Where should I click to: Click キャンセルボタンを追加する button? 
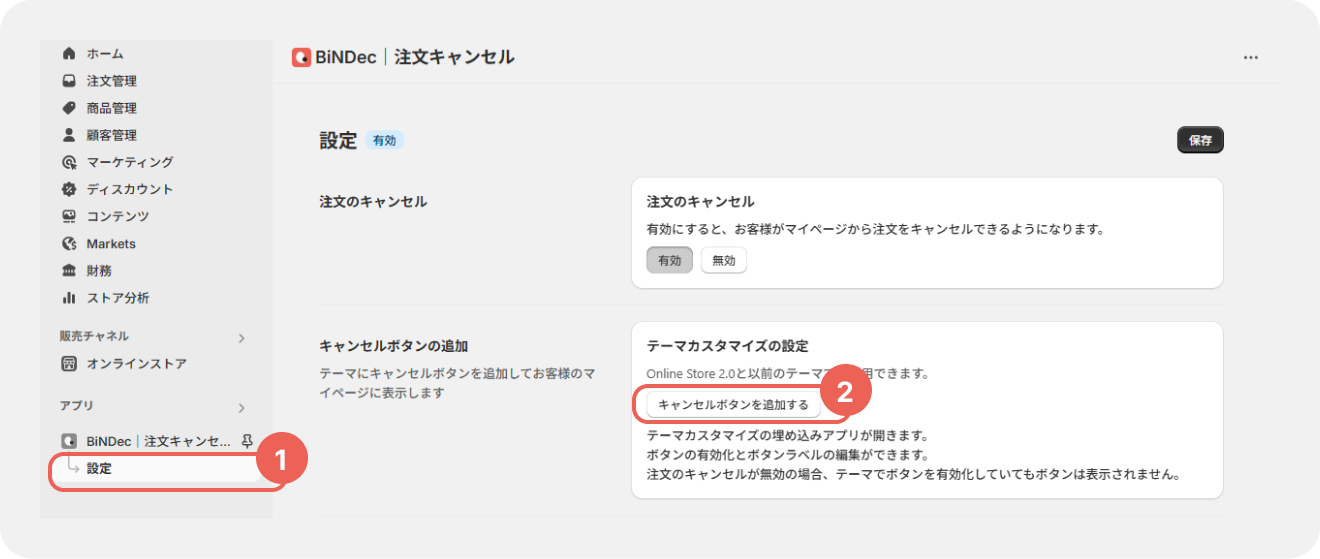734,405
